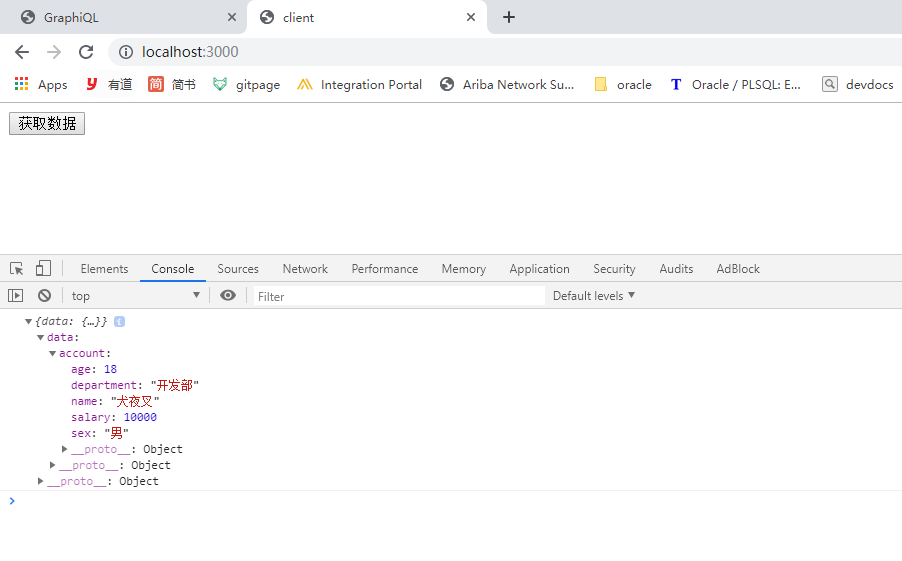
Task: Collapse the account object node
Action: 53,353
